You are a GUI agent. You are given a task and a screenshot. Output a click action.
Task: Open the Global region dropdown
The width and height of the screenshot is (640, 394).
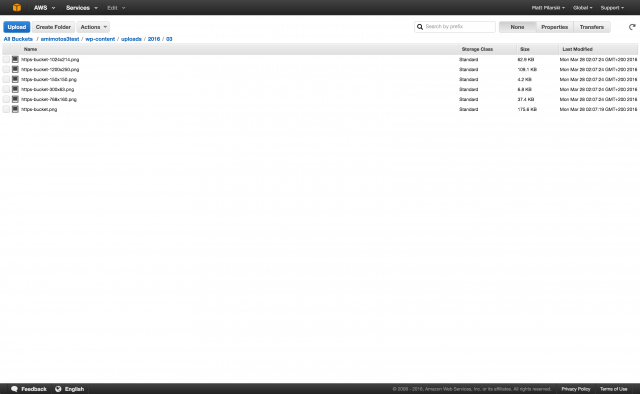[x=582, y=8]
